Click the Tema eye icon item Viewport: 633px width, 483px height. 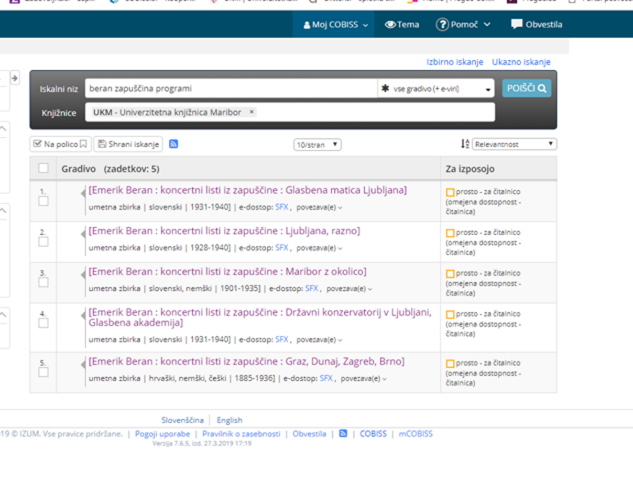click(402, 24)
